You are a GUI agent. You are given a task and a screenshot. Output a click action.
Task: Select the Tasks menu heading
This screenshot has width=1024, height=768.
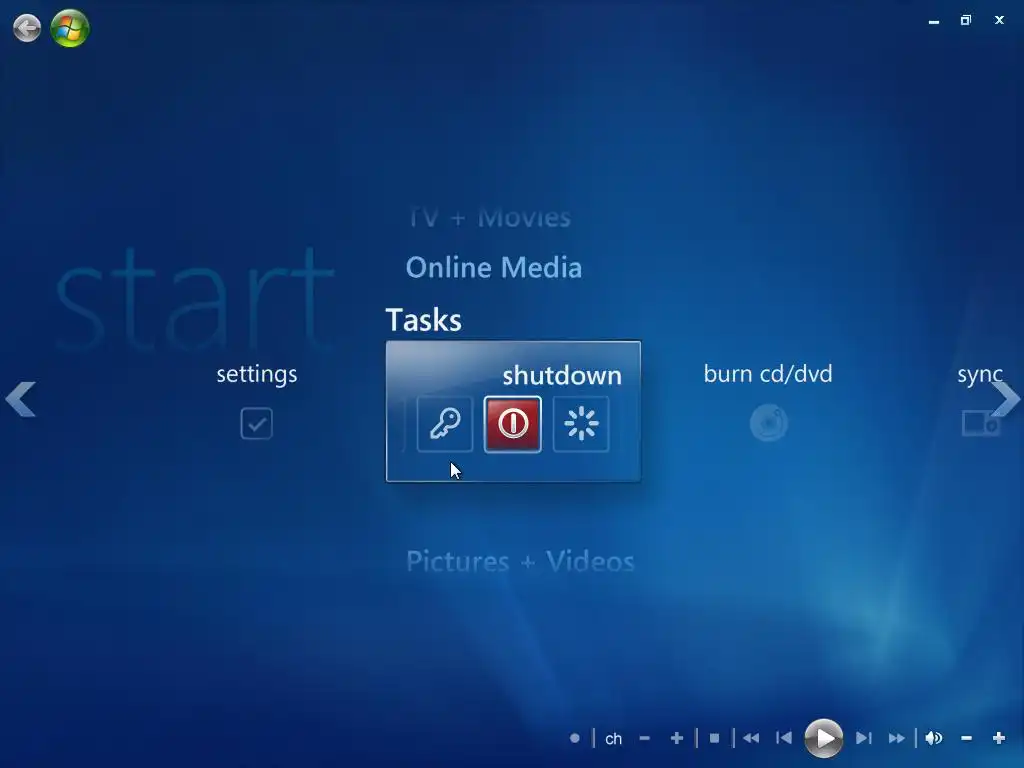(424, 320)
